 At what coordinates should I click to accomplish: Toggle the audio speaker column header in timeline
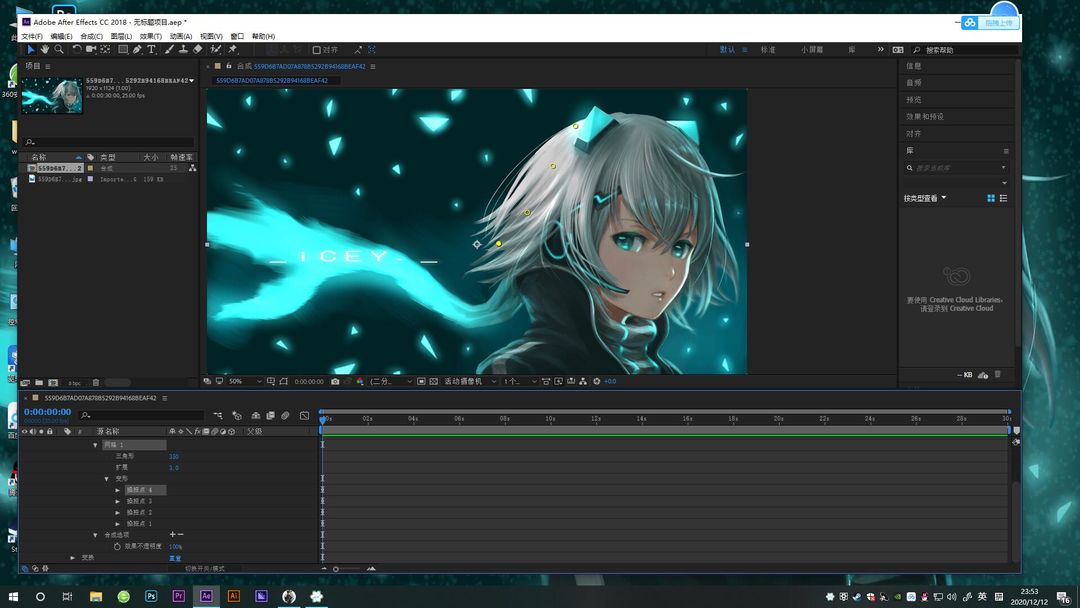pyautogui.click(x=32, y=432)
